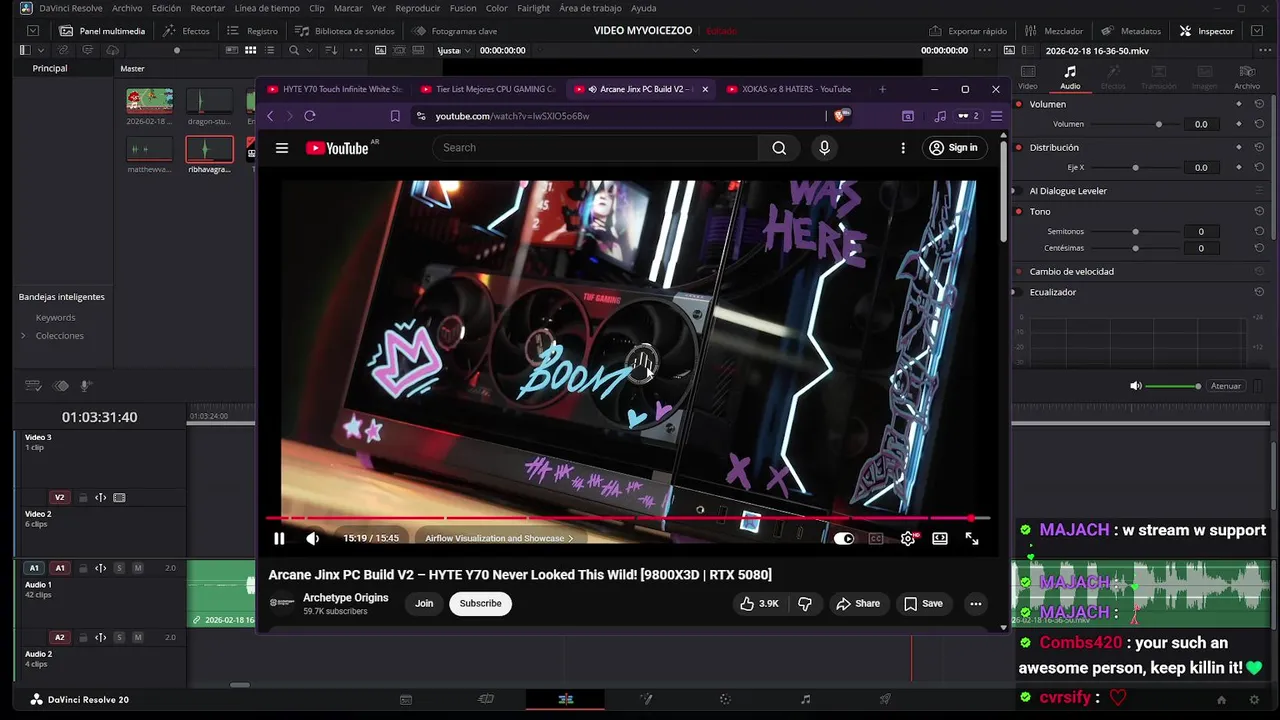This screenshot has width=1280, height=720.
Task: Toggle YouTube autoplay switch
Action: pyautogui.click(x=844, y=538)
